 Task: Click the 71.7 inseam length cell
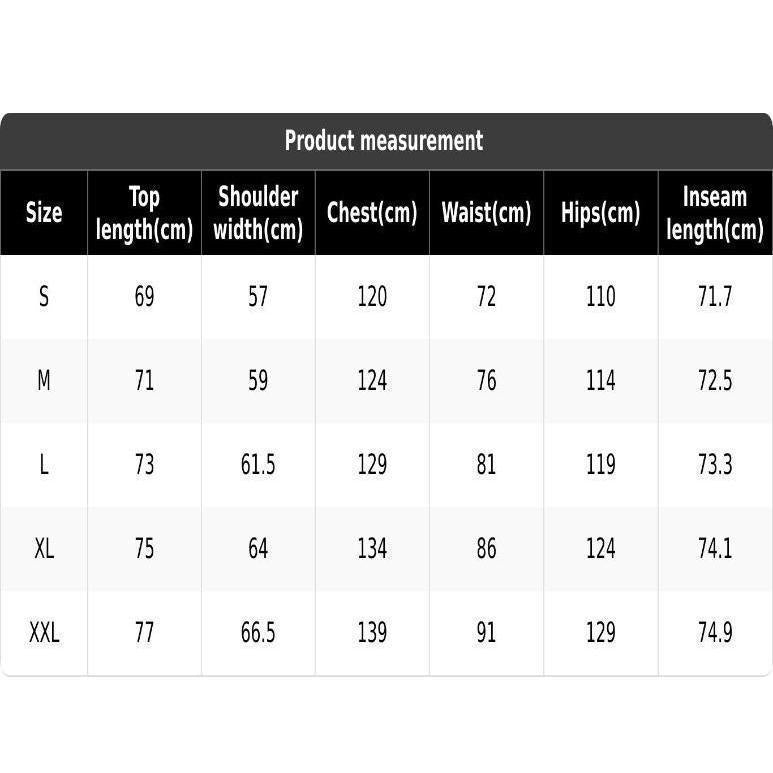(715, 297)
